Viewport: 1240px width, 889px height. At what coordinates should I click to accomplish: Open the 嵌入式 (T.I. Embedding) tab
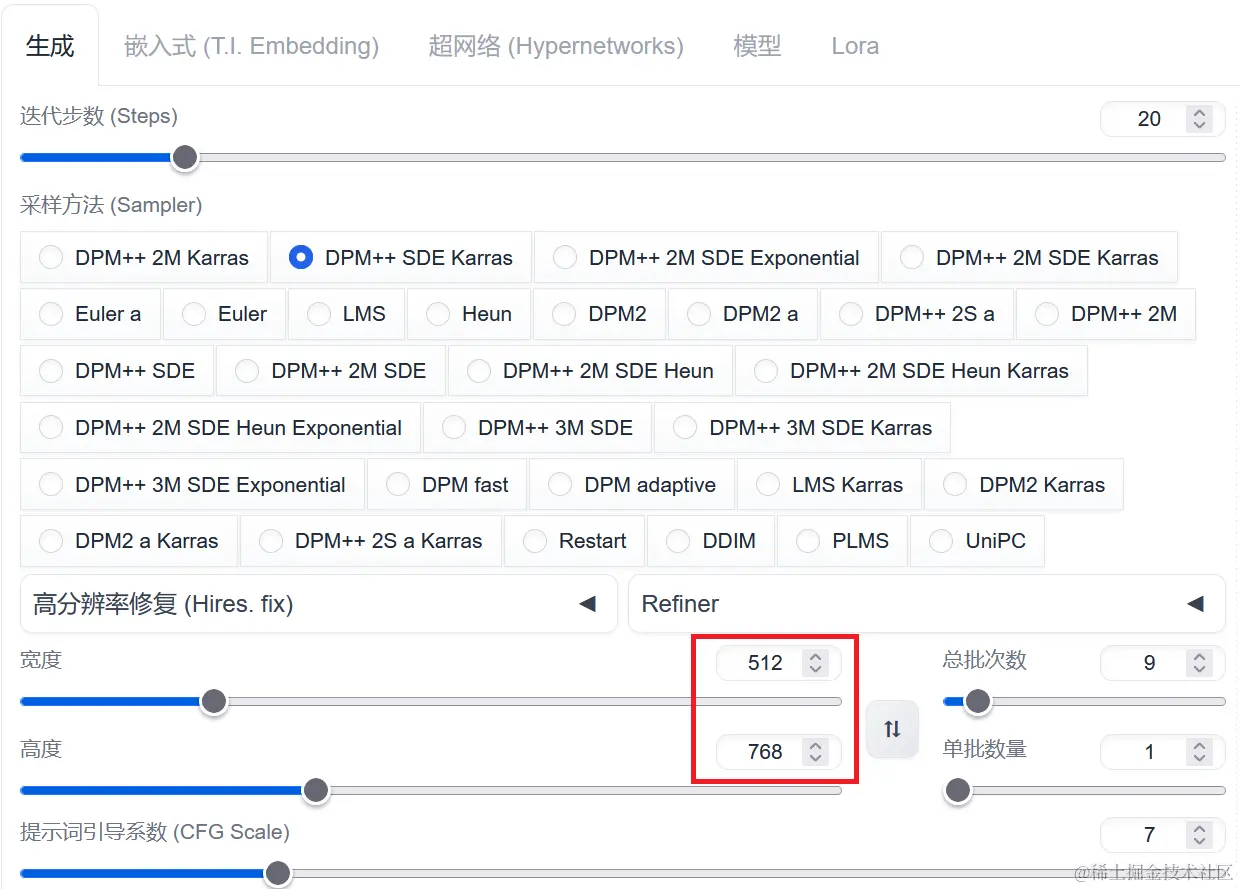pos(252,46)
